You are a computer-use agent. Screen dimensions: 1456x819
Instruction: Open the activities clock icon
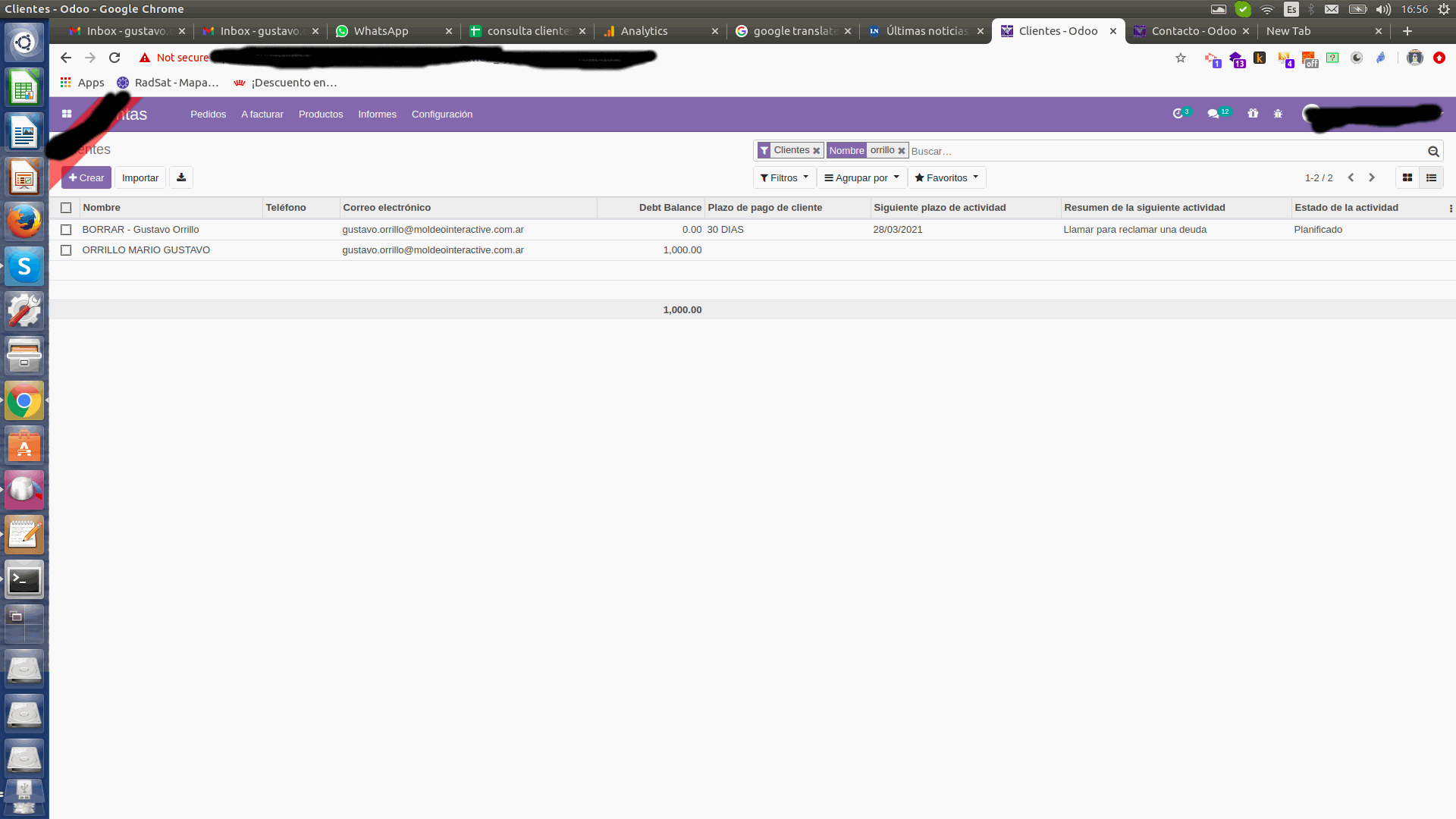click(x=1180, y=114)
